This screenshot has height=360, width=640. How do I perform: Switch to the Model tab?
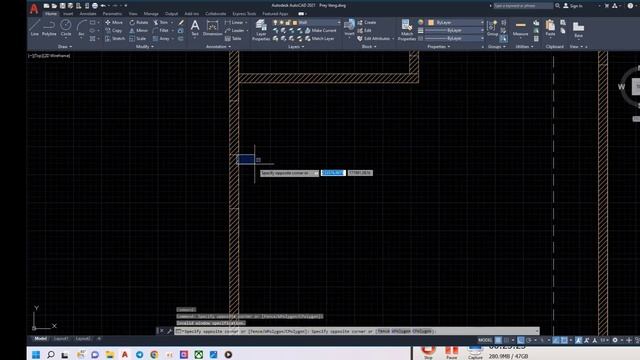point(40,339)
